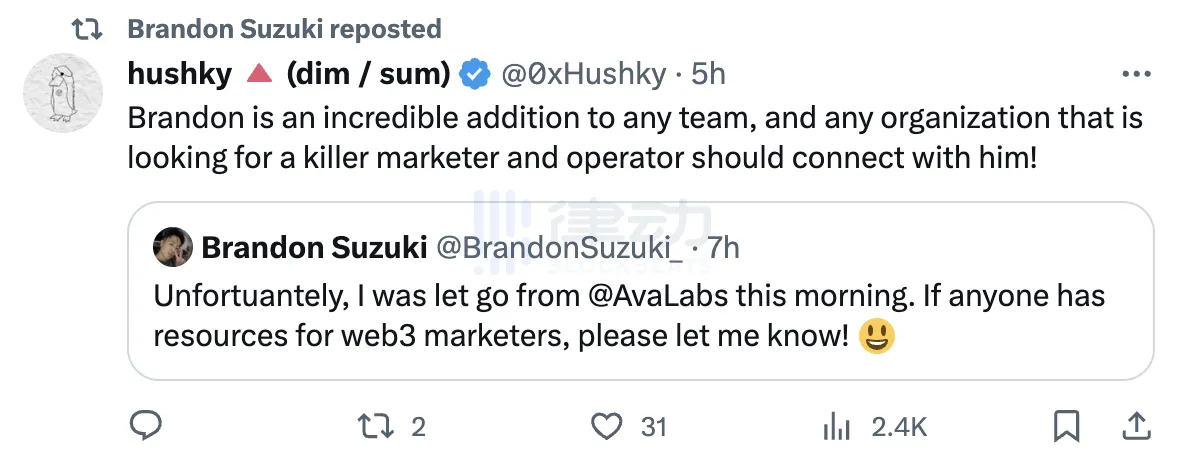Click the hushky display name
This screenshot has height=466, width=1186.
(x=180, y=73)
